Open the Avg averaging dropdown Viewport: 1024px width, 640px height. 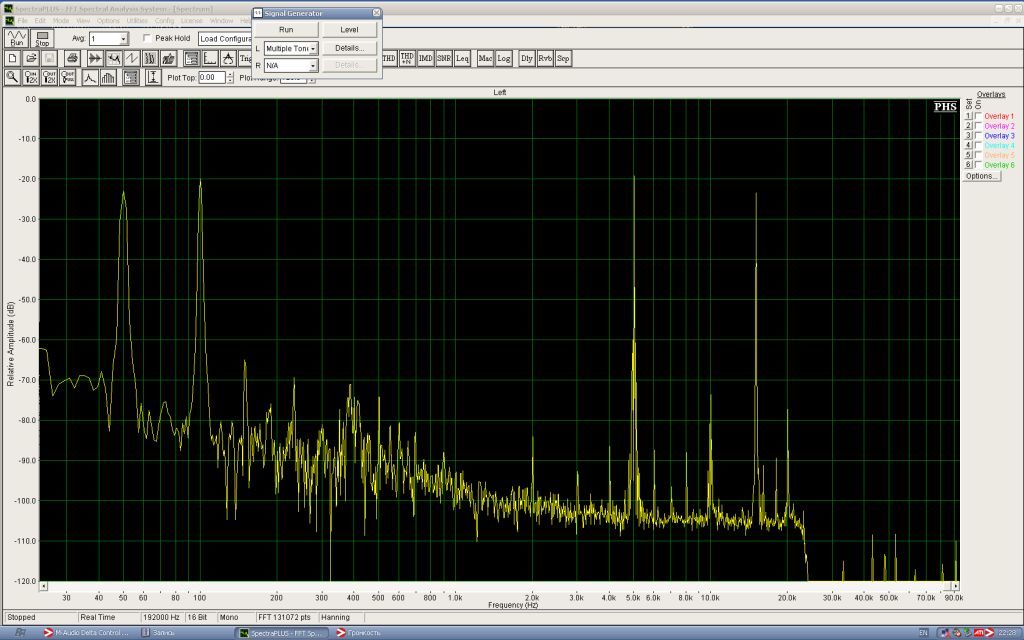click(x=123, y=39)
